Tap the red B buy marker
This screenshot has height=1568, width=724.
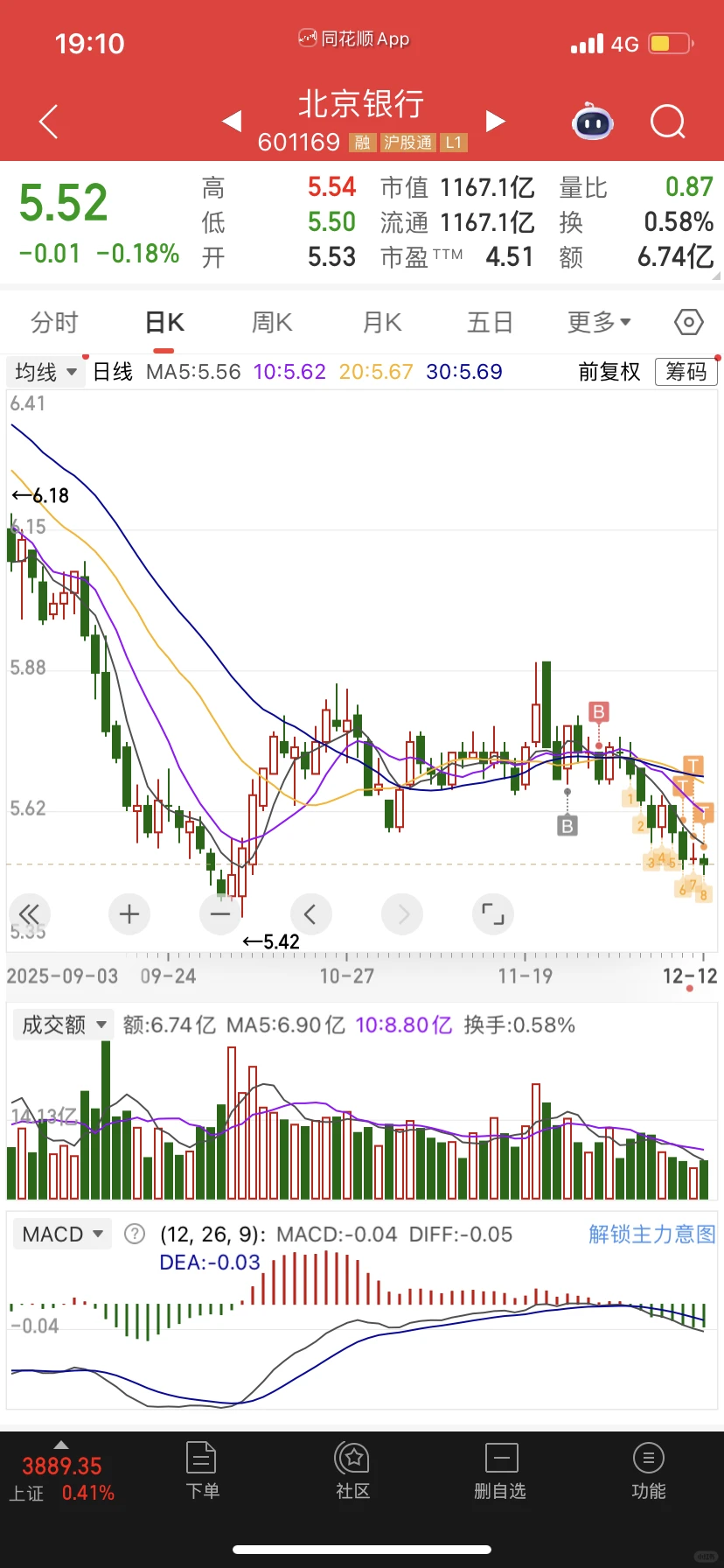pos(598,712)
